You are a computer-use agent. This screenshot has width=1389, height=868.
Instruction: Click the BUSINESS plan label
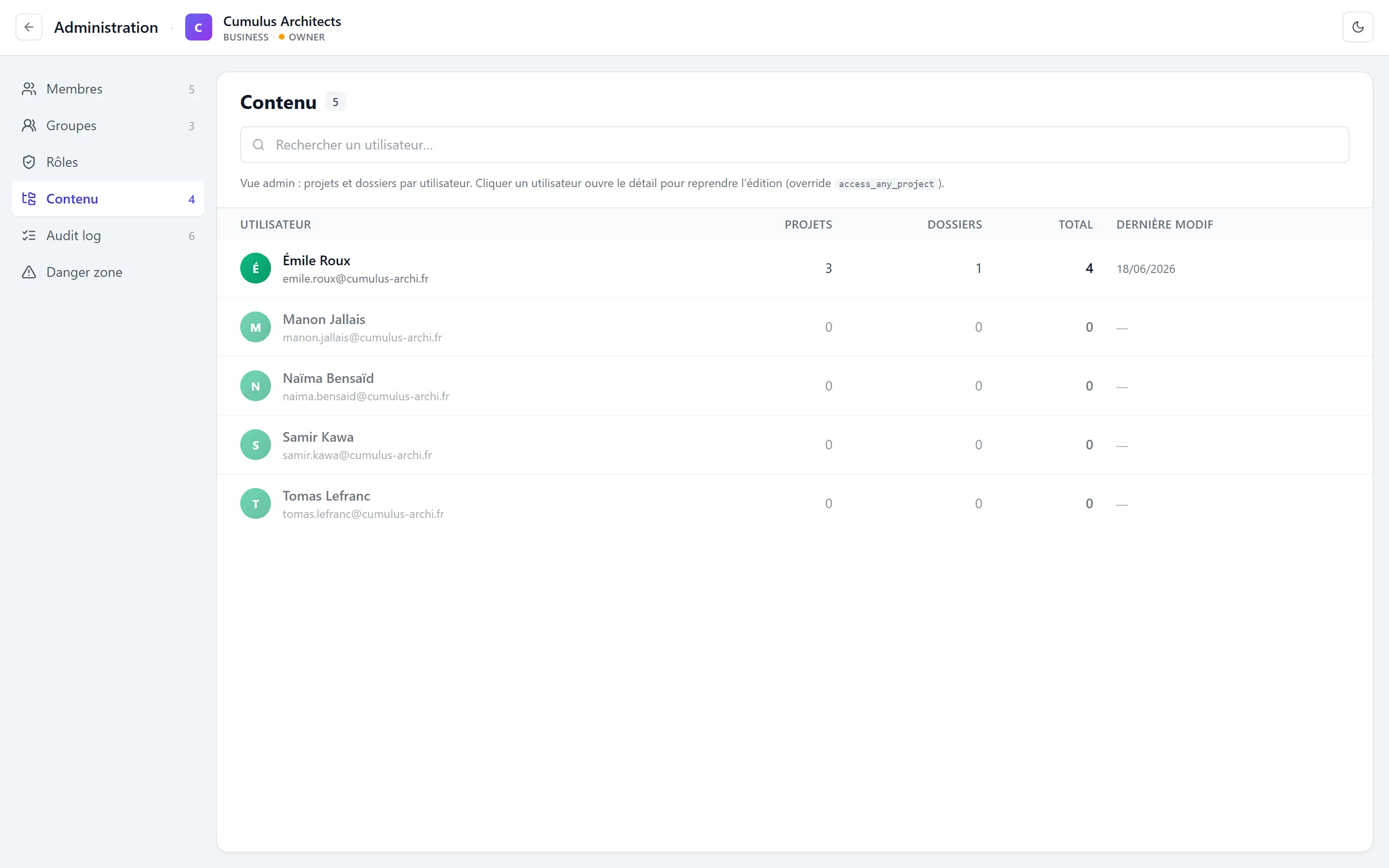245,37
